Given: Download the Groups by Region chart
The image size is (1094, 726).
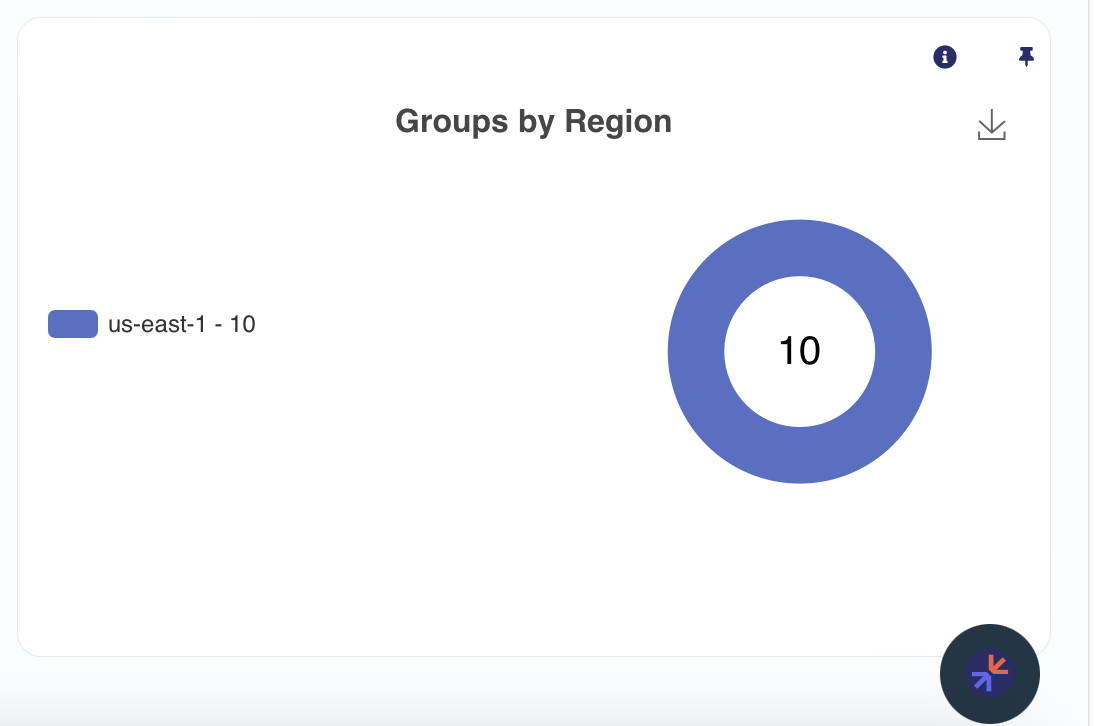Looking at the screenshot, I should (x=991, y=125).
